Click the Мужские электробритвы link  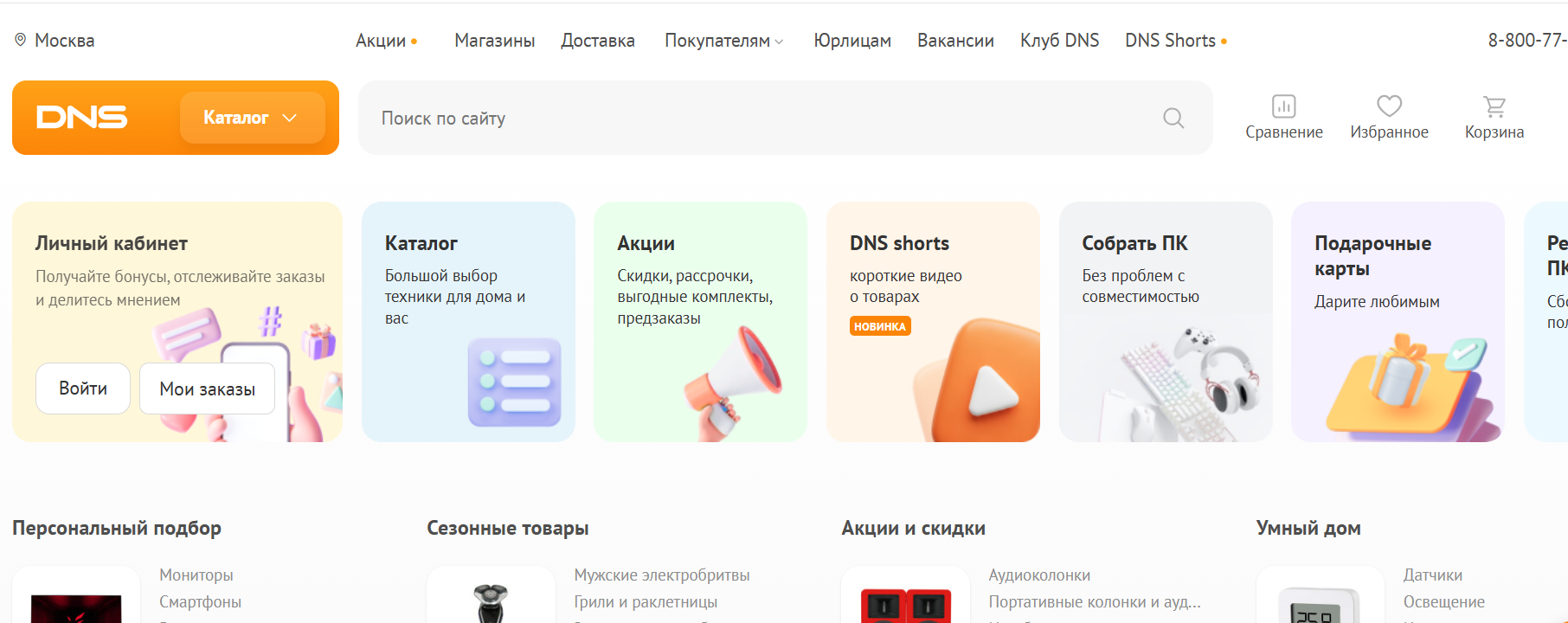tap(662, 575)
